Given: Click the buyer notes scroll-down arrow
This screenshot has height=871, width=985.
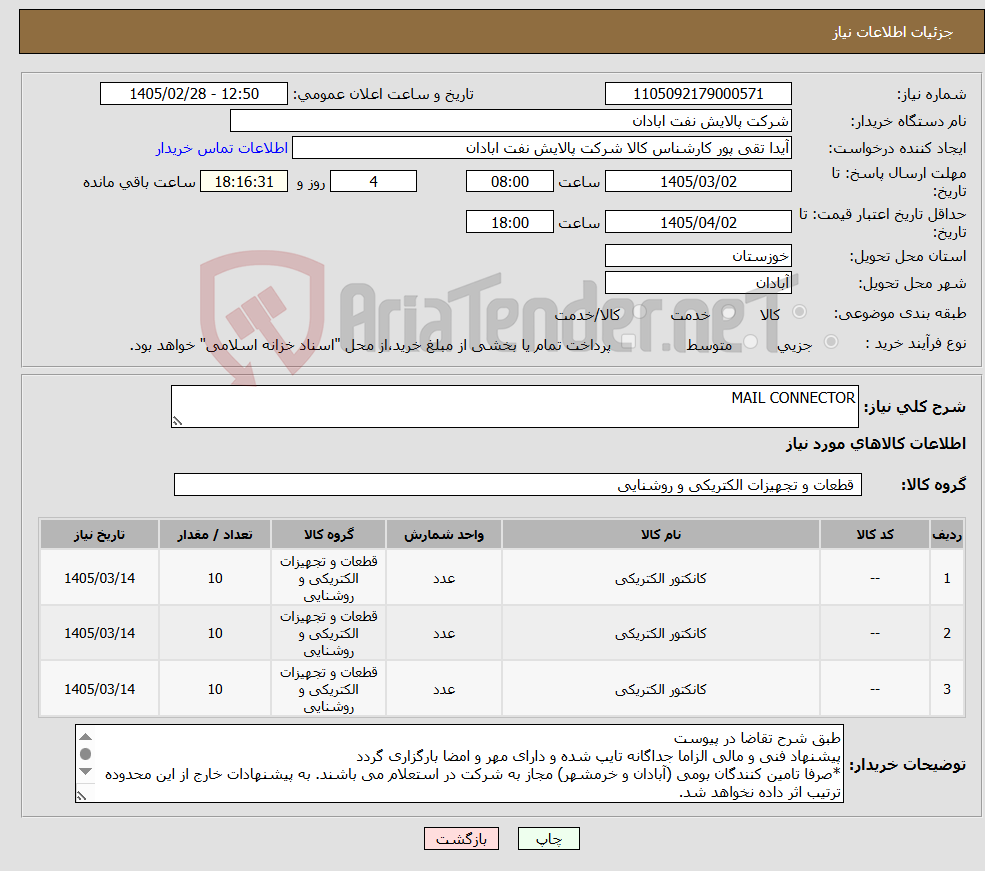Looking at the screenshot, I should [x=85, y=771].
